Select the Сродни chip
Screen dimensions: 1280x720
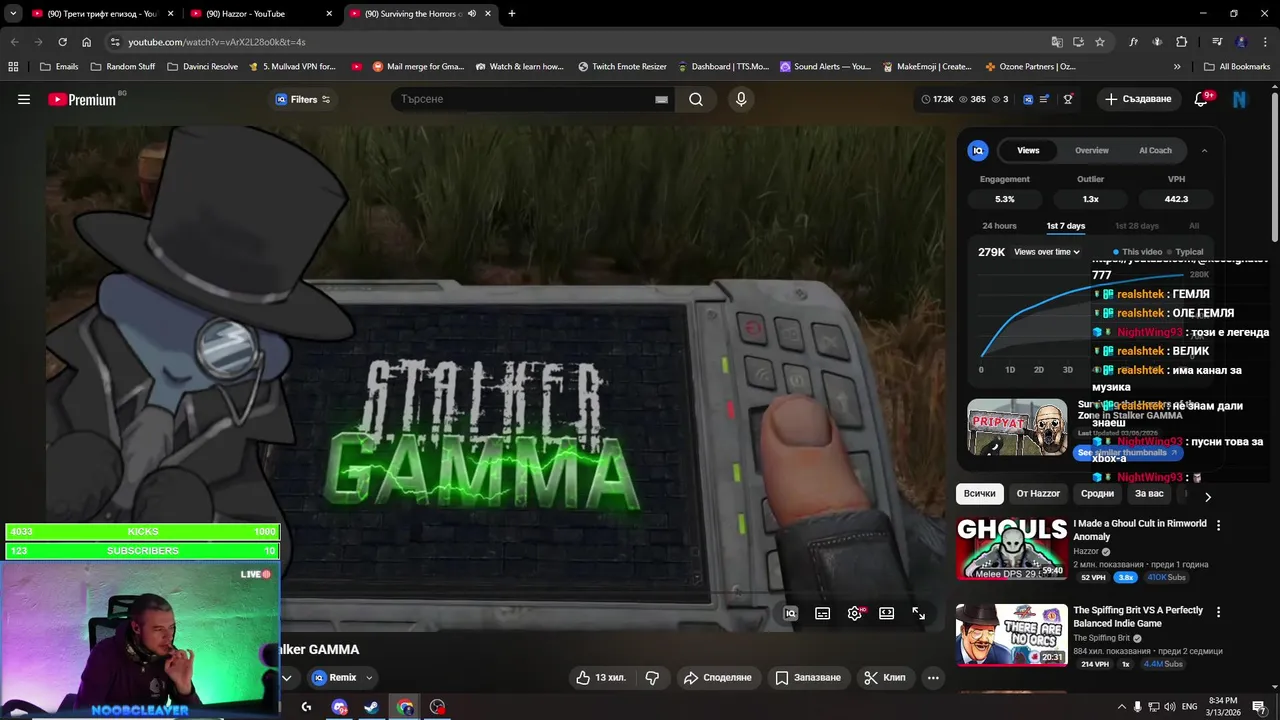tap(1097, 493)
